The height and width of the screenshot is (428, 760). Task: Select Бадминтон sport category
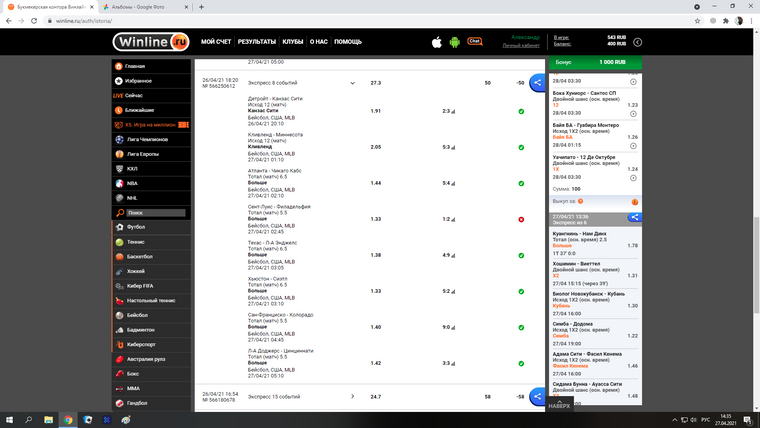[151, 330]
